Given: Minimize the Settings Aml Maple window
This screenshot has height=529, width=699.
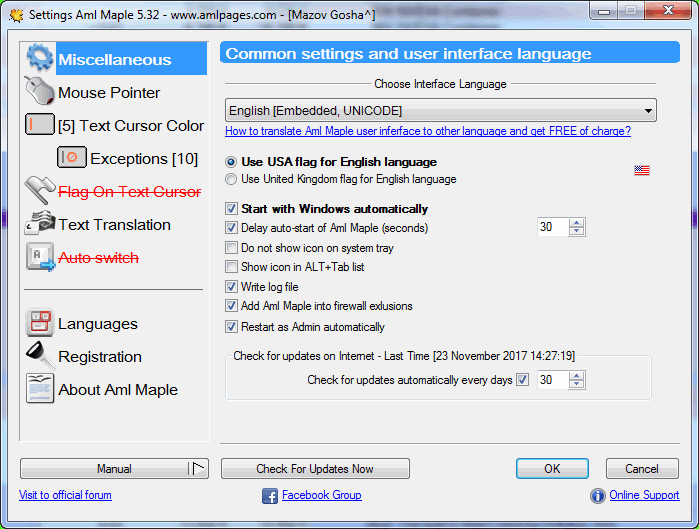Looking at the screenshot, I should 604,12.
